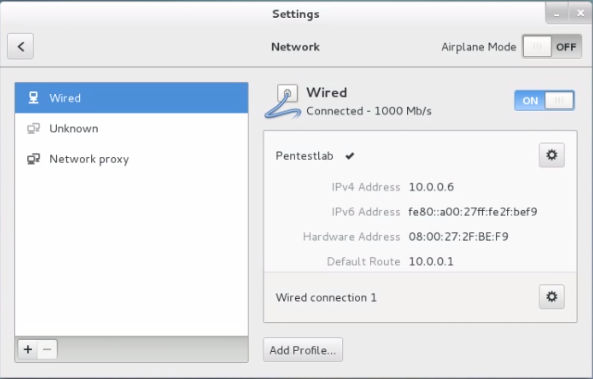Screen dimensions: 593x379
Task: Click the Network proxy icon in sidebar
Action: (x=33, y=159)
